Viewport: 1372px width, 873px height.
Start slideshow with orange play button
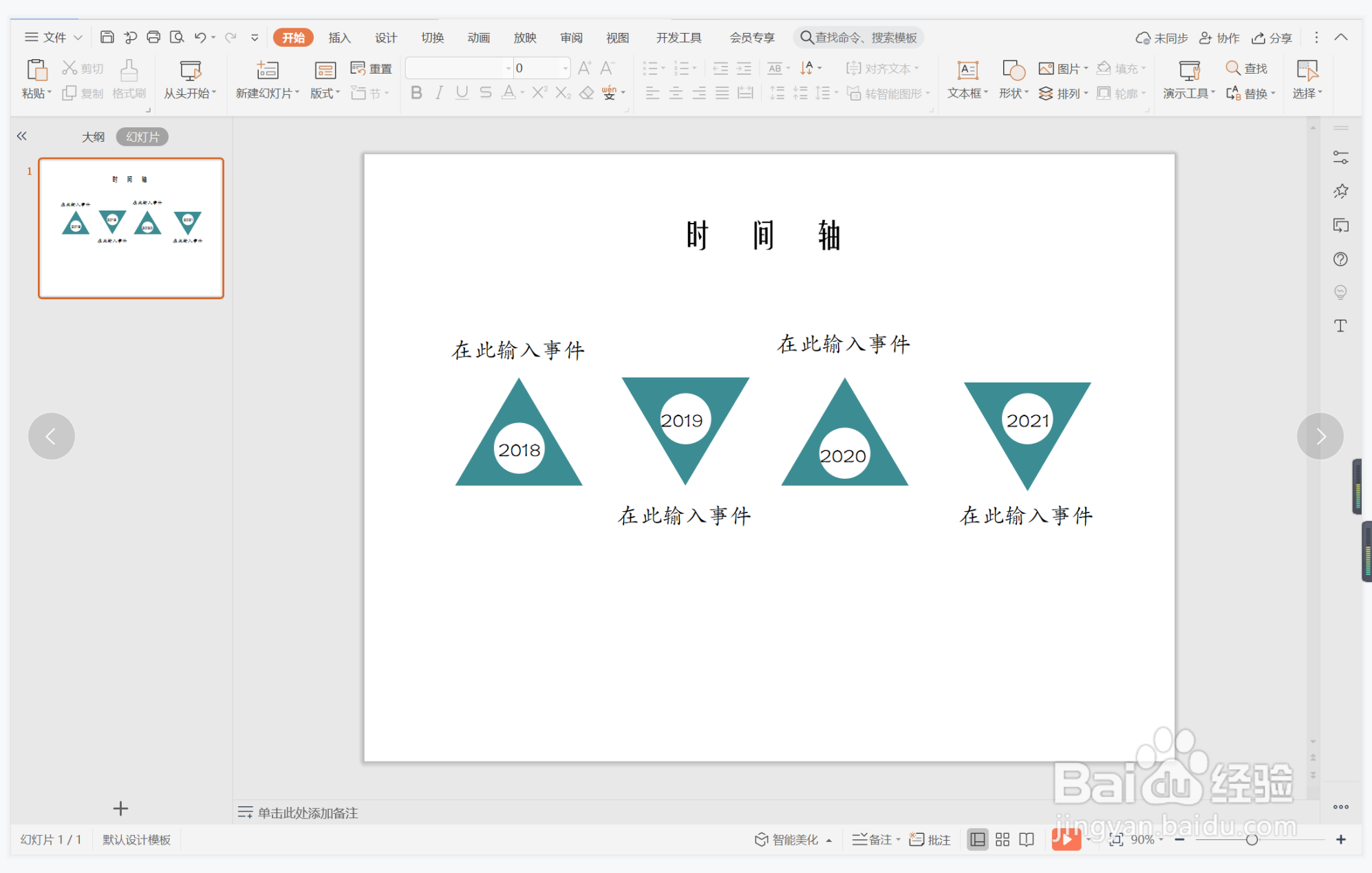coord(1065,839)
